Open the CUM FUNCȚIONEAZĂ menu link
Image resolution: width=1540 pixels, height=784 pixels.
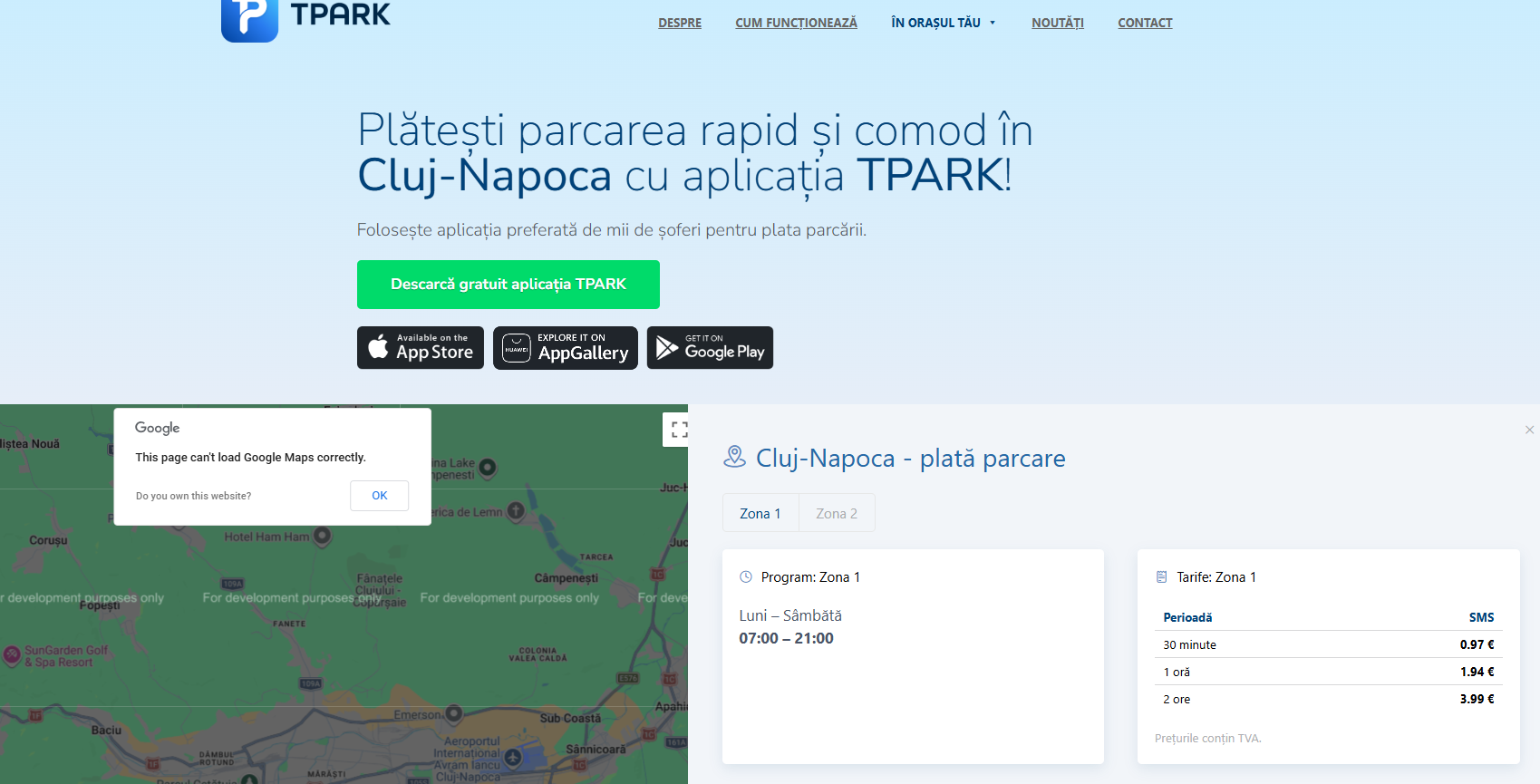coord(796,23)
